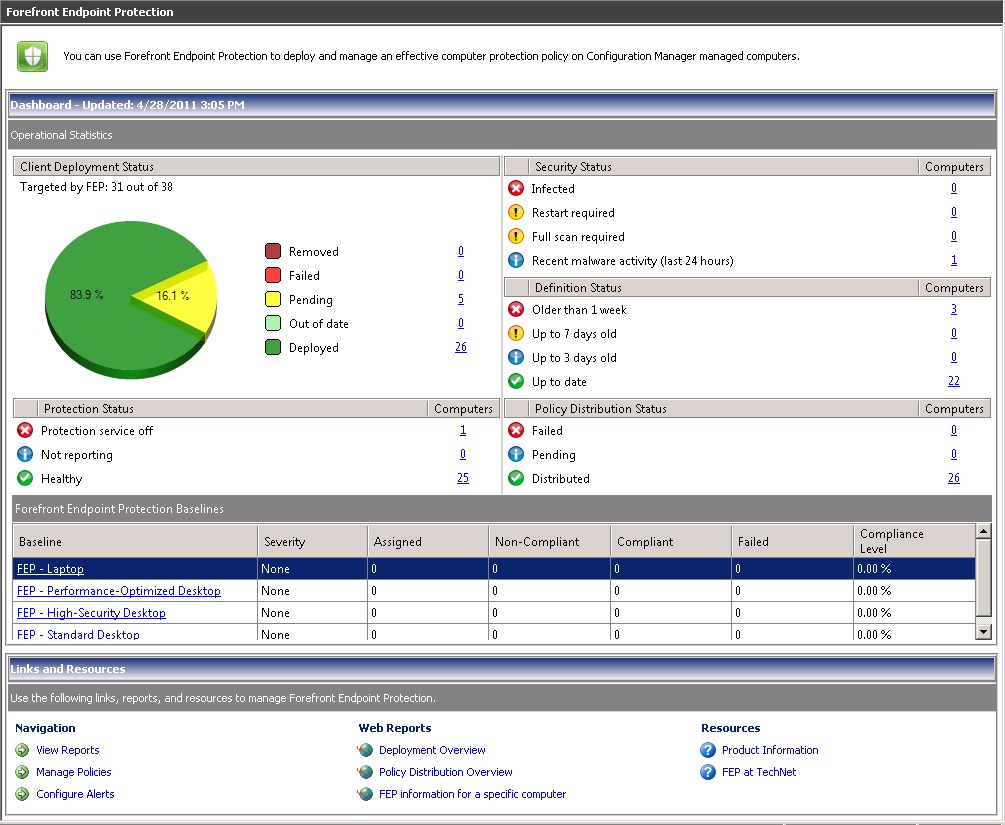Click the Protection service off error icon
Image resolution: width=1005 pixels, height=825 pixels.
coord(25,430)
